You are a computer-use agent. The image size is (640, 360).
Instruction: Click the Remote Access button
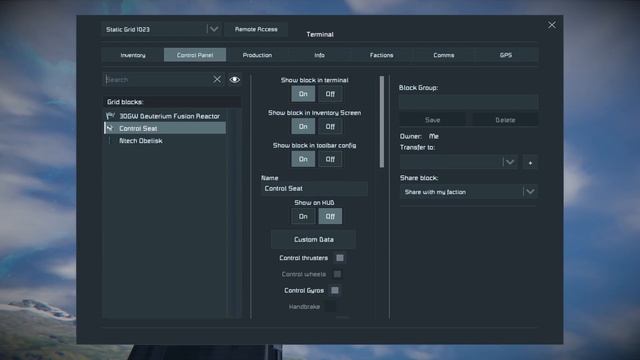[x=256, y=29]
